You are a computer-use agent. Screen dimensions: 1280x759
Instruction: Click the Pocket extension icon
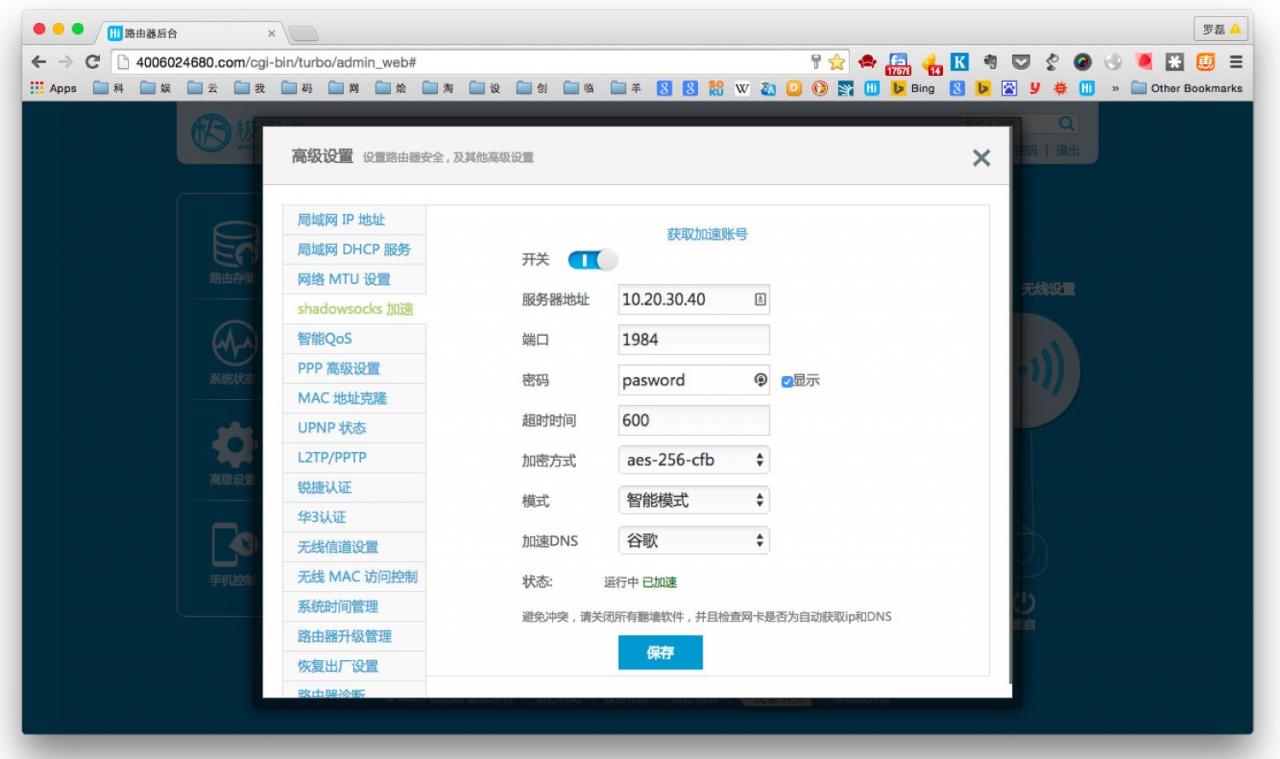pos(1021,62)
